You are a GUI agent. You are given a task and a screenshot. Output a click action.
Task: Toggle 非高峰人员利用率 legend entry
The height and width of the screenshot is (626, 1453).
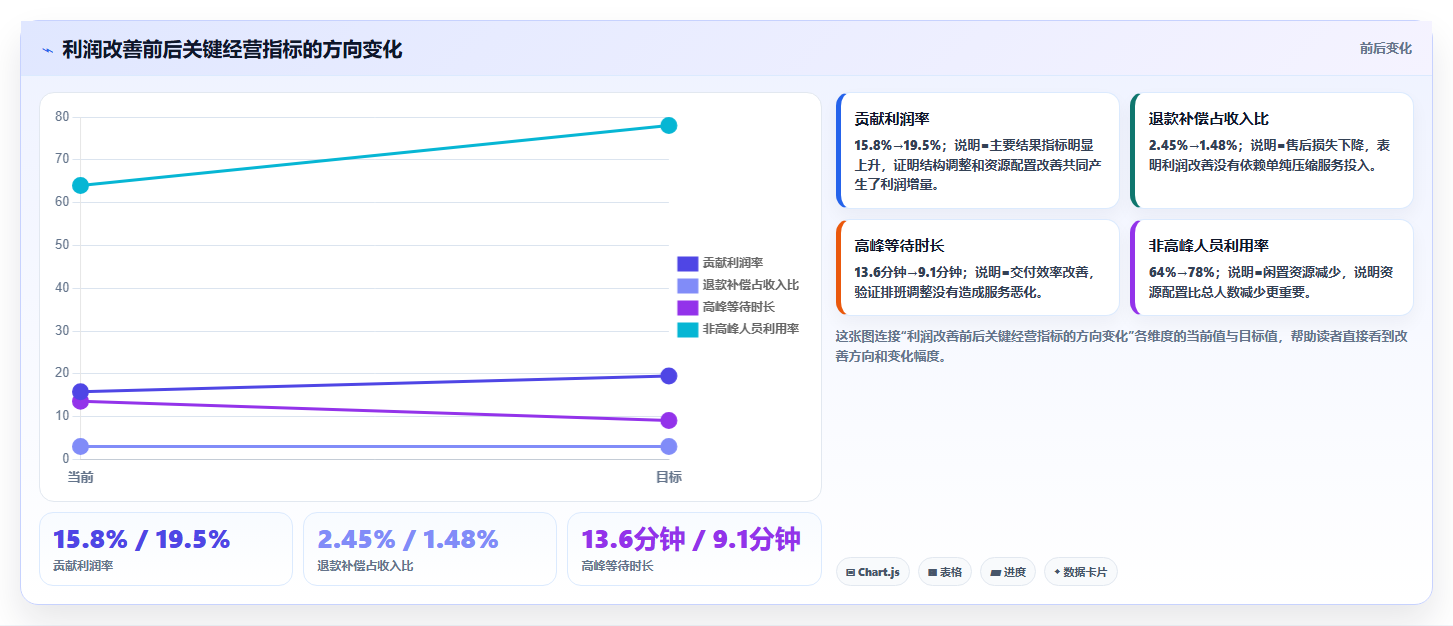[738, 329]
